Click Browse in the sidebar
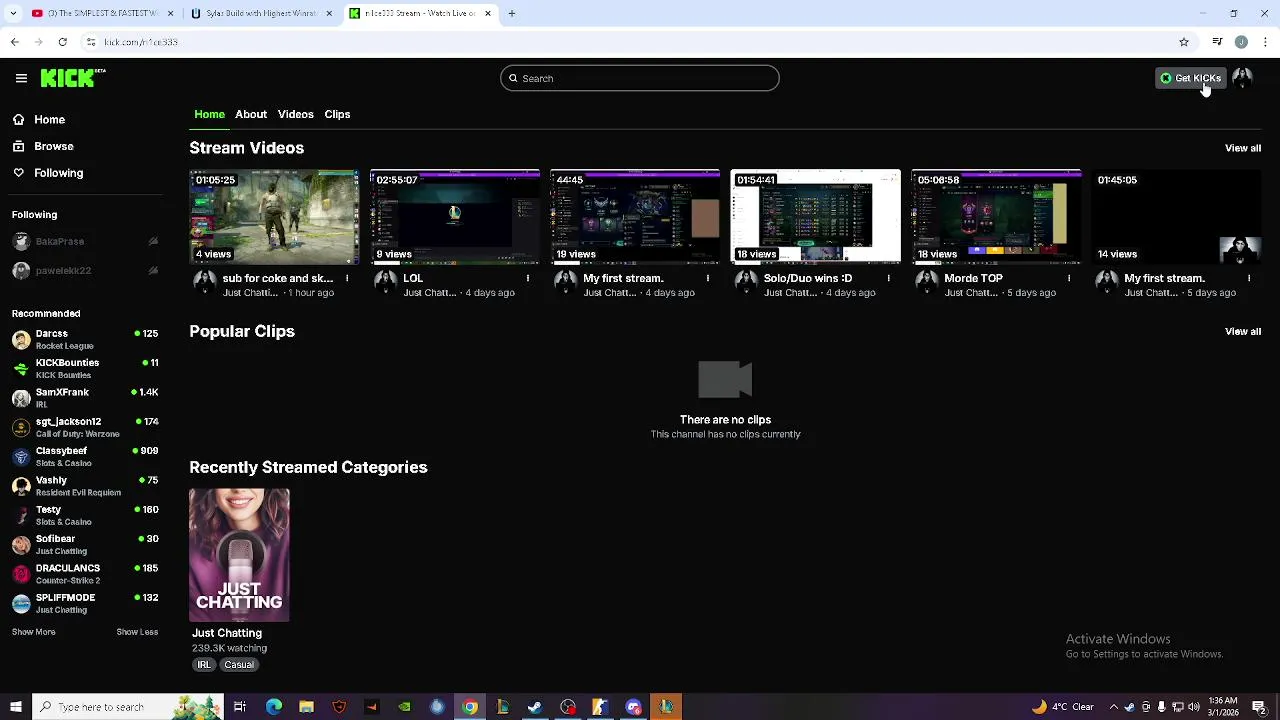 (x=53, y=146)
